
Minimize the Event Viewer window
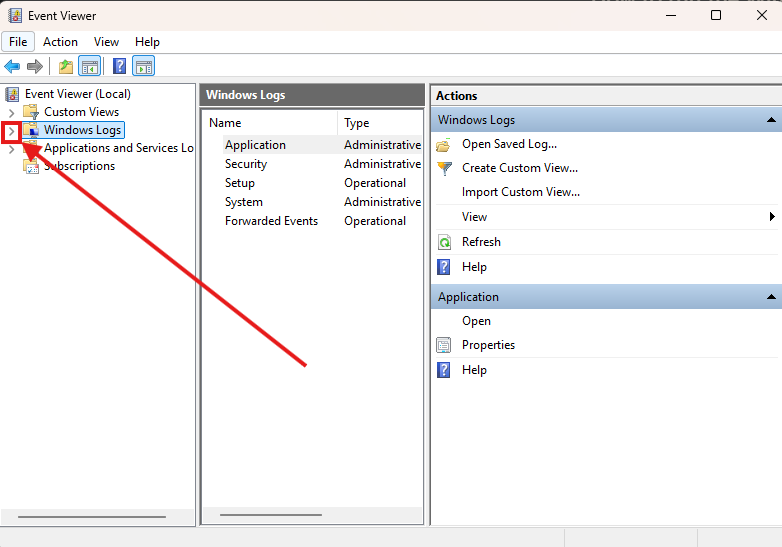tap(671, 15)
